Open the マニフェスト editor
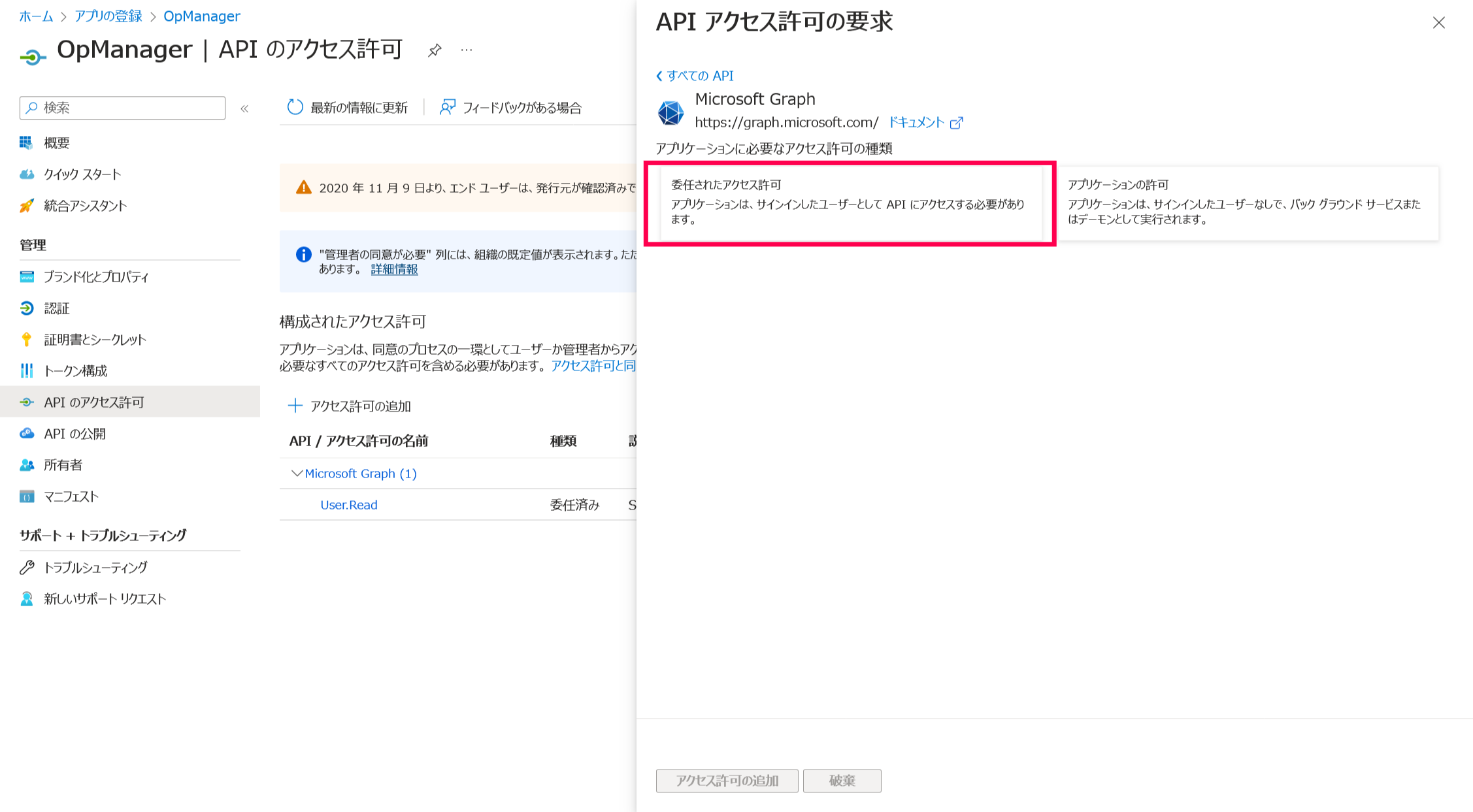Image resolution: width=1473 pixels, height=812 pixels. 71,496
